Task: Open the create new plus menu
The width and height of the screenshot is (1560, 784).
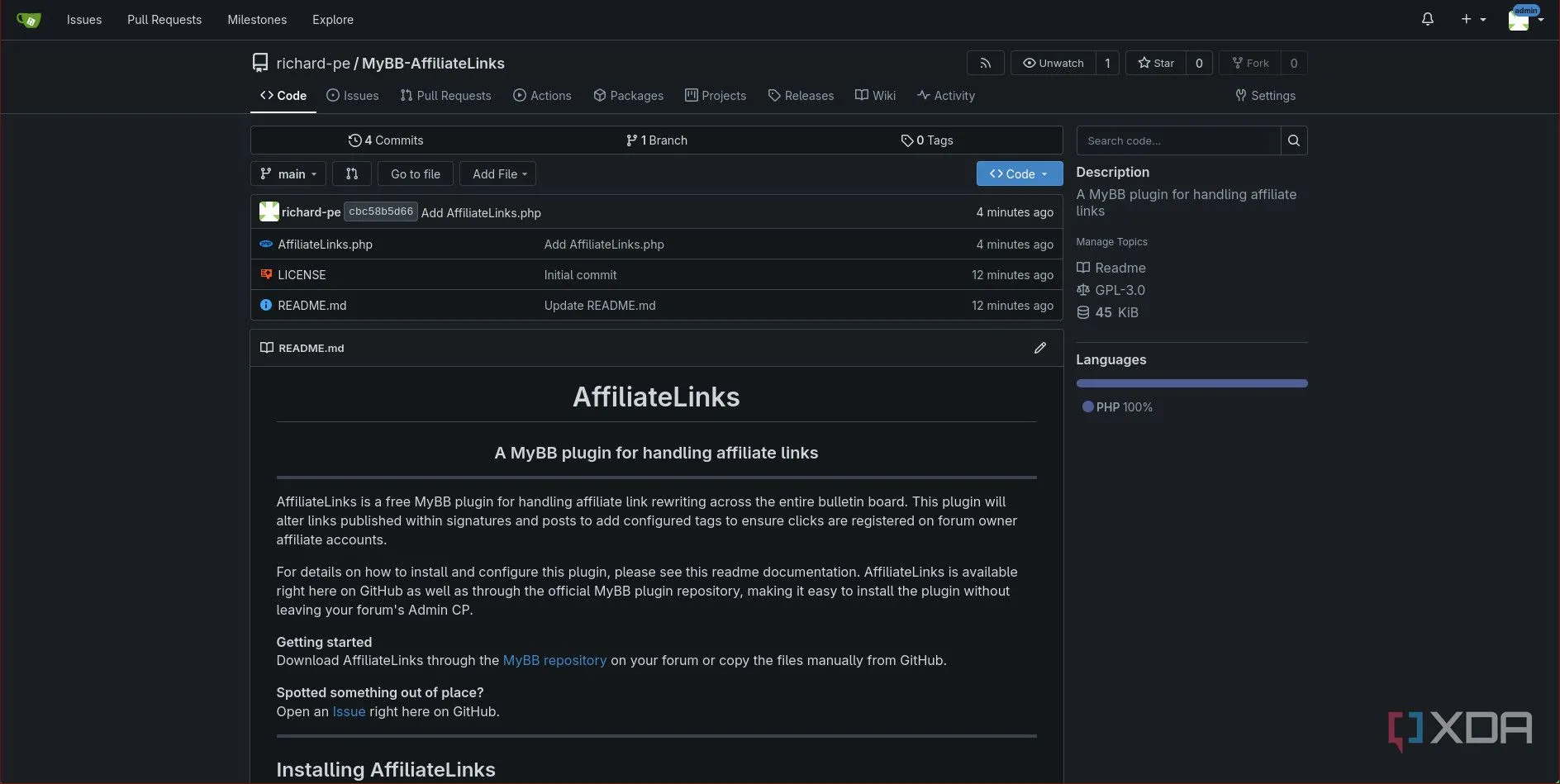Action: [x=1472, y=19]
